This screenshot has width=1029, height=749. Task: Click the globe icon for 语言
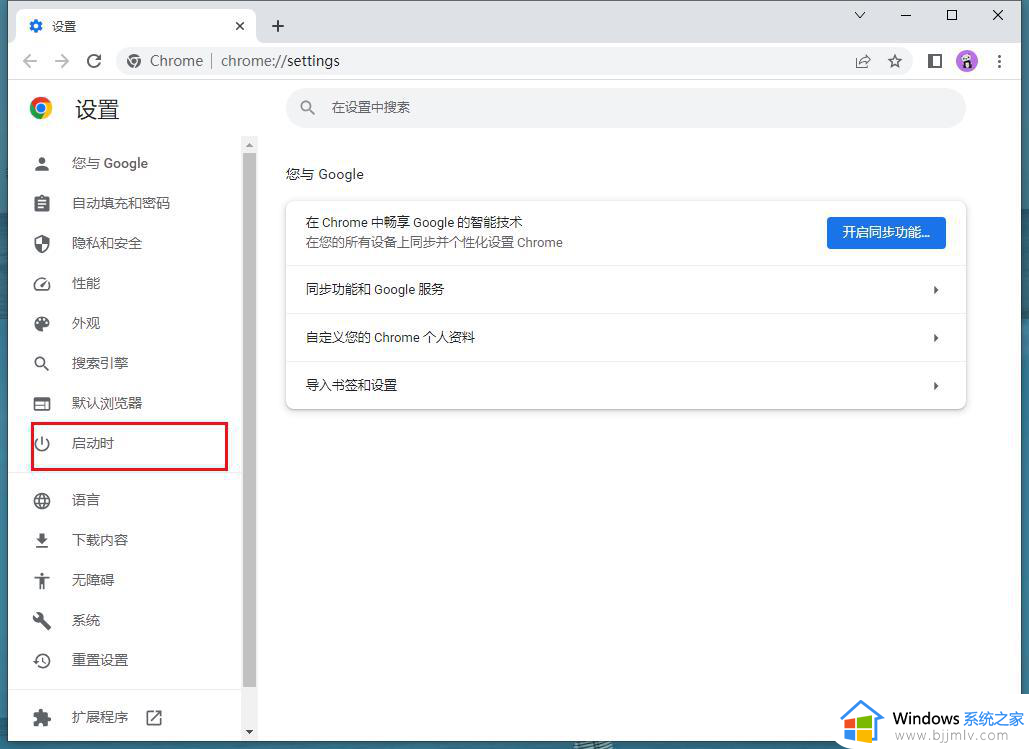(x=42, y=501)
